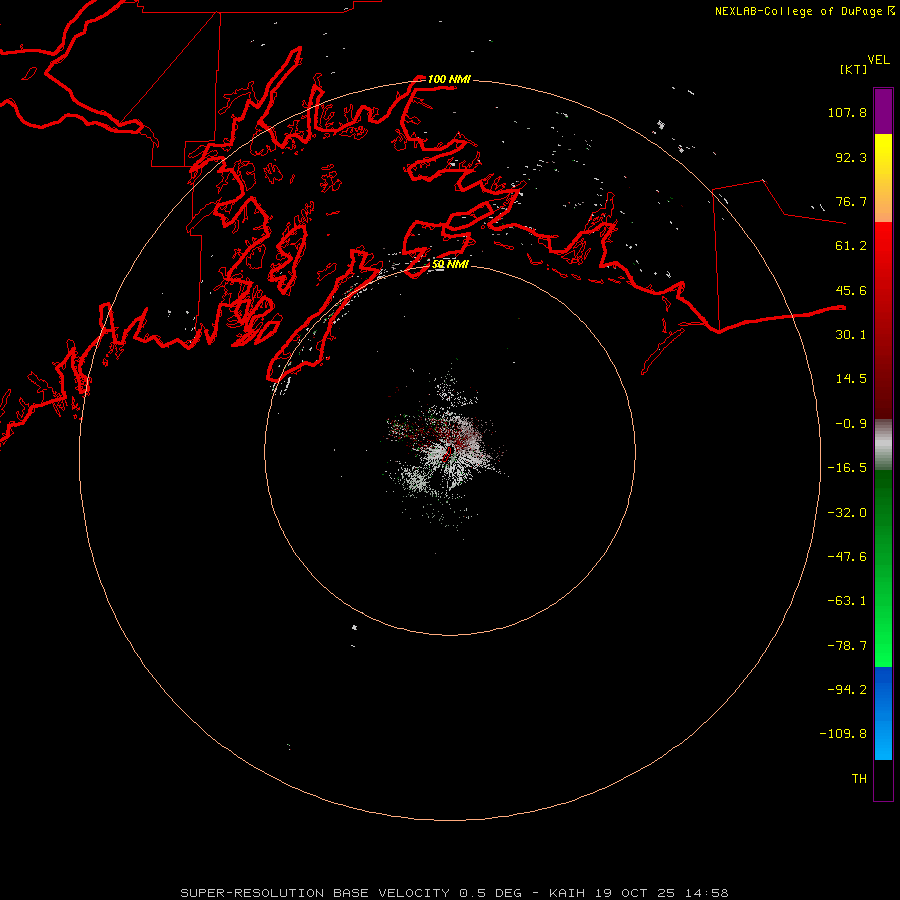Click the 45.6 velocity scale value

coord(851,290)
